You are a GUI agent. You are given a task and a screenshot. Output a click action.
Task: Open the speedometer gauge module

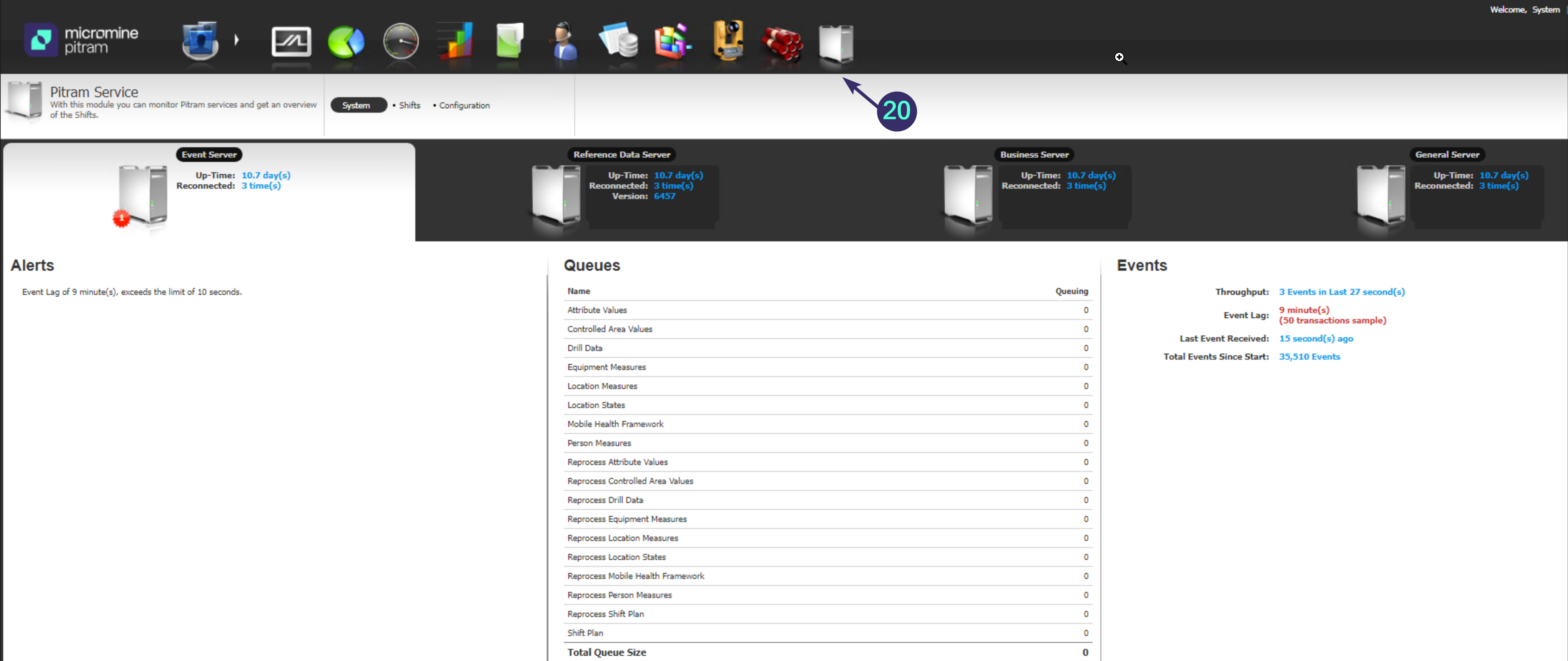pyautogui.click(x=400, y=41)
